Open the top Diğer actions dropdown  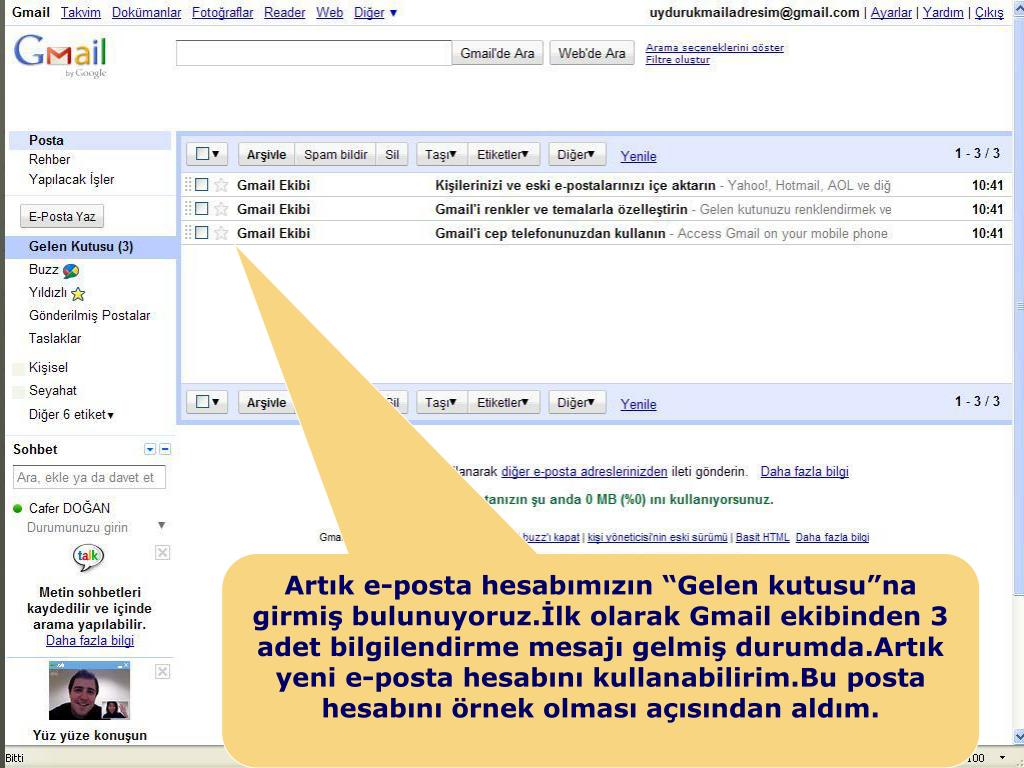577,155
